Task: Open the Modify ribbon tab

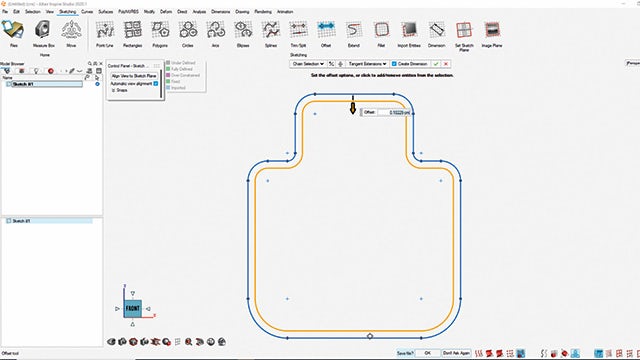Action: (x=149, y=12)
